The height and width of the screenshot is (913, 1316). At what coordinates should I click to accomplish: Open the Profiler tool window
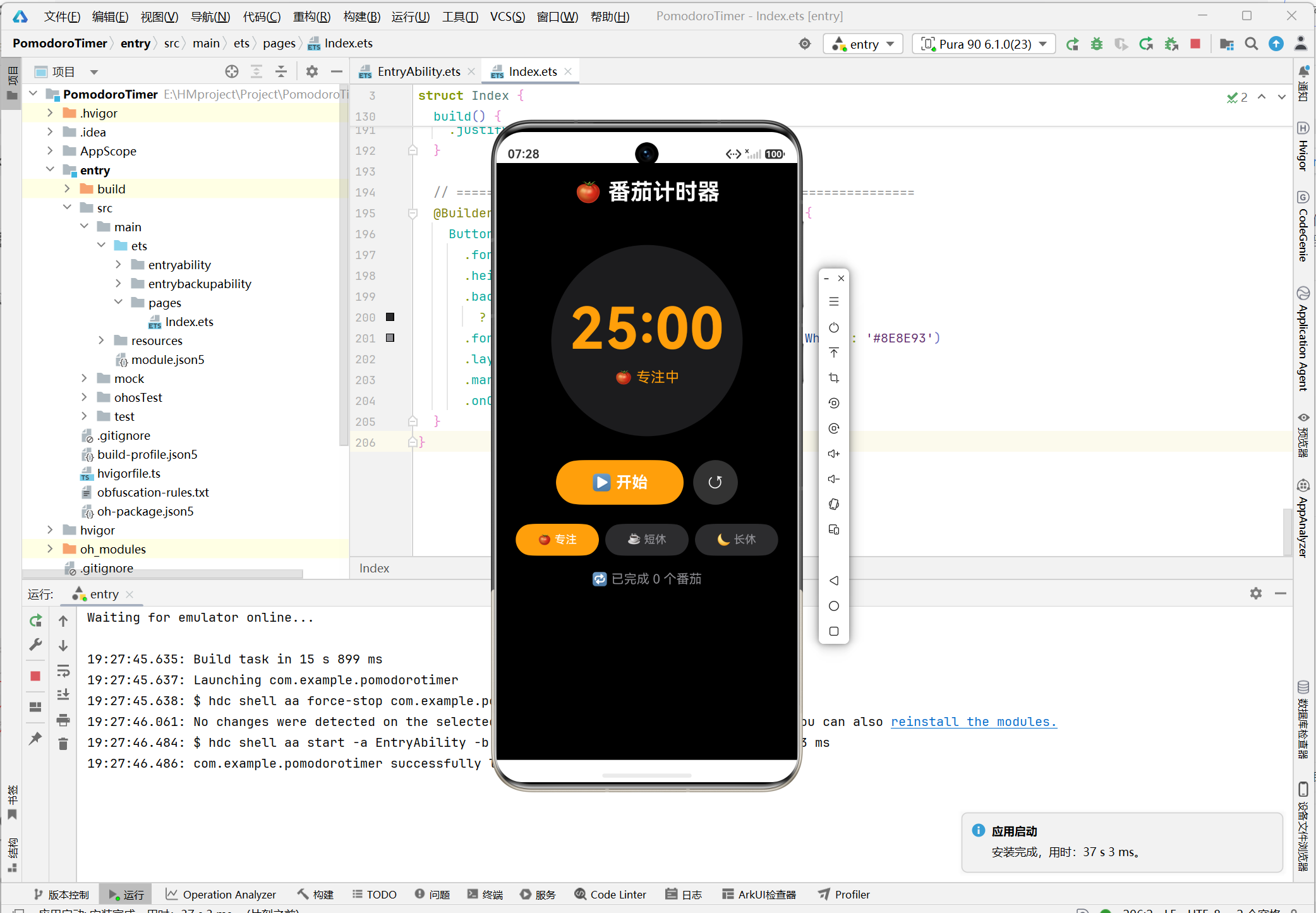coord(843,895)
